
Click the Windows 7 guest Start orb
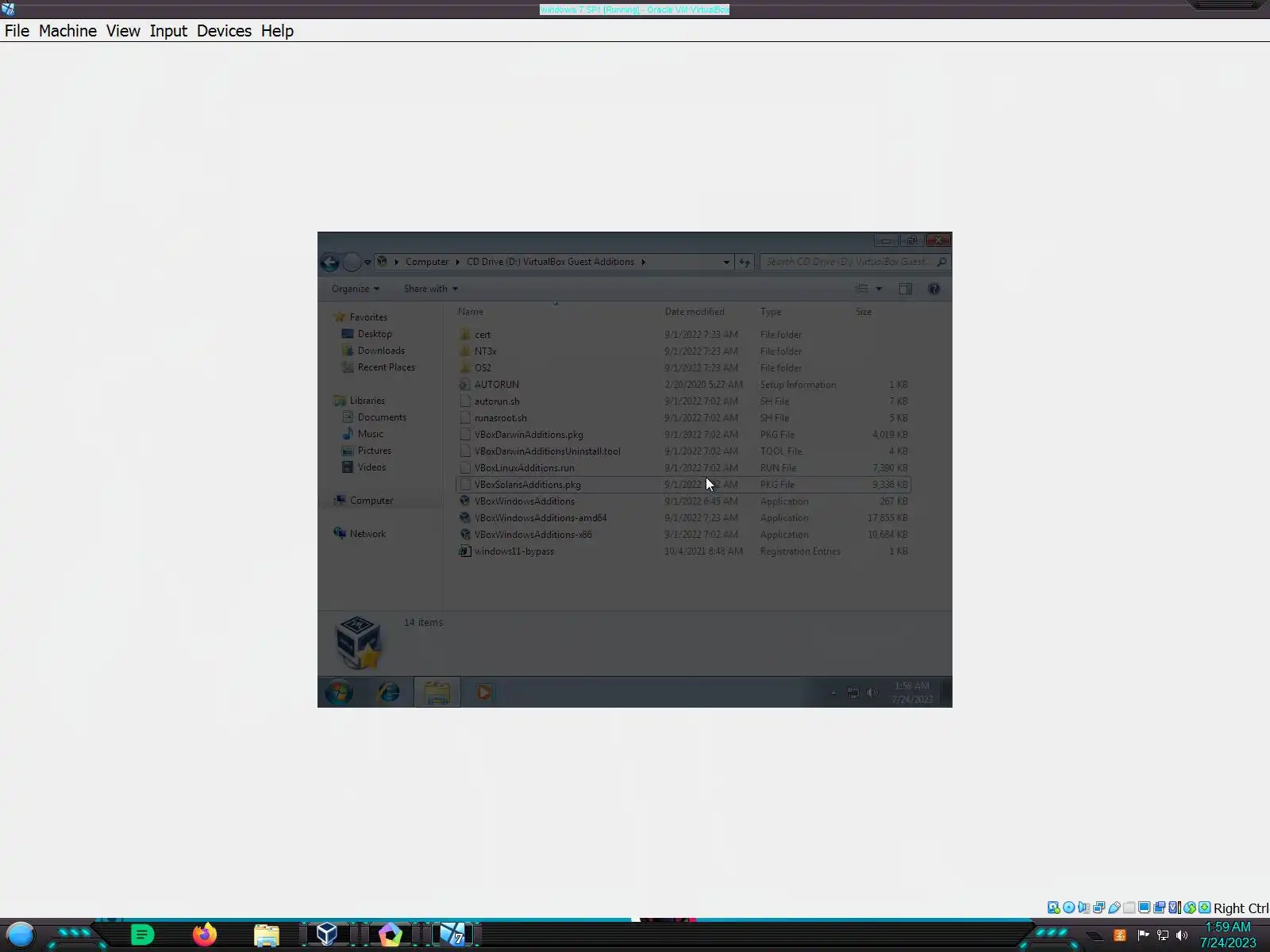(339, 693)
